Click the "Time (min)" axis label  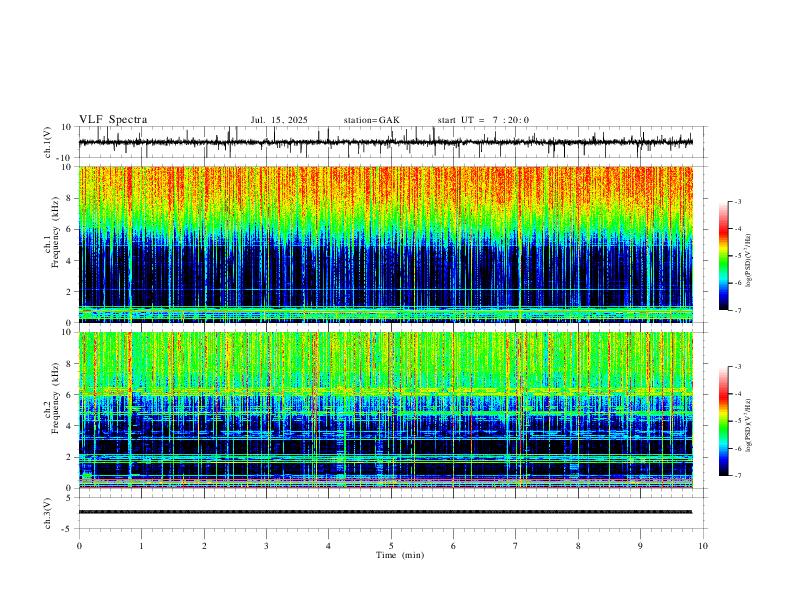(400, 555)
